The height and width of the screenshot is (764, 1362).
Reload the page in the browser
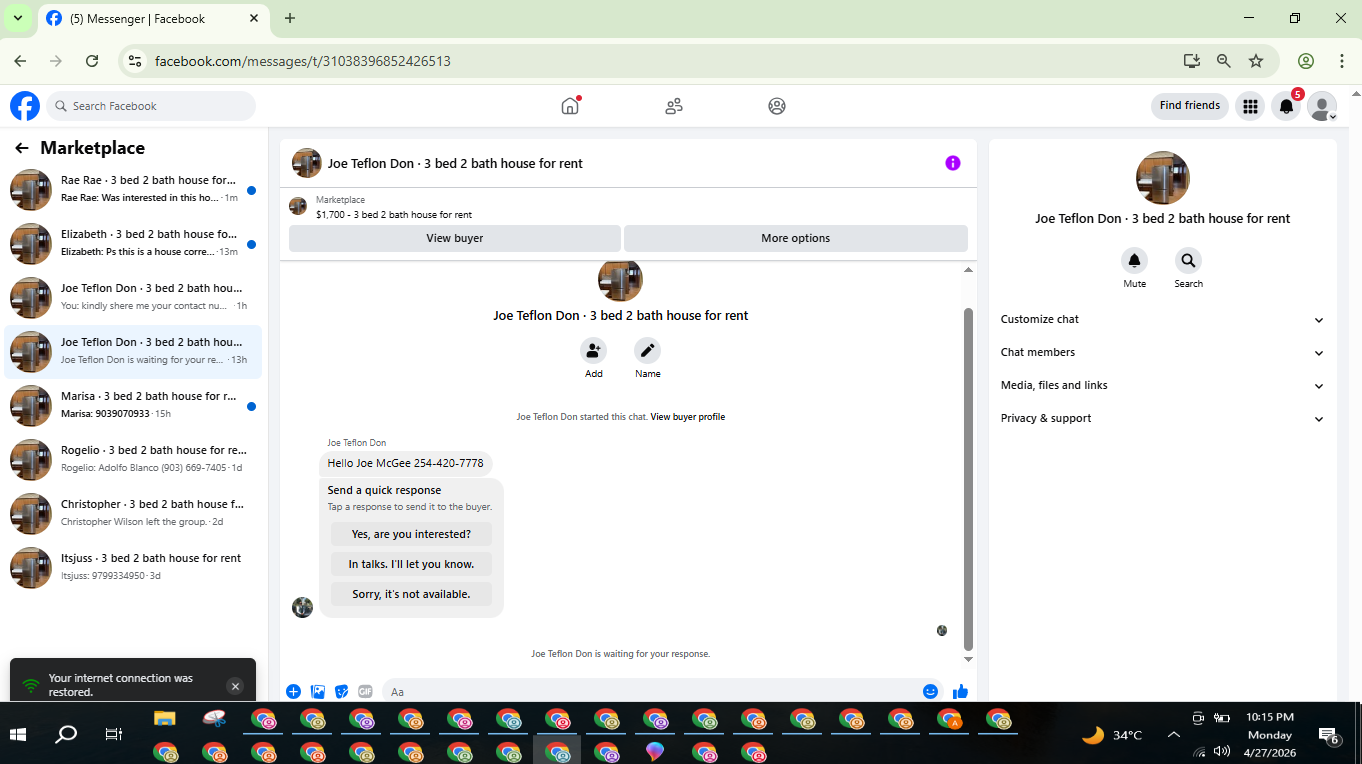coord(92,61)
